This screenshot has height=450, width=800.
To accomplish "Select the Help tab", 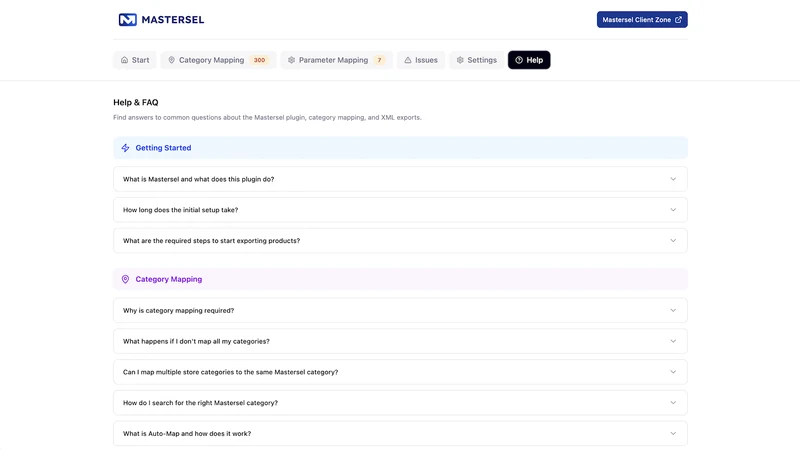I will point(529,60).
